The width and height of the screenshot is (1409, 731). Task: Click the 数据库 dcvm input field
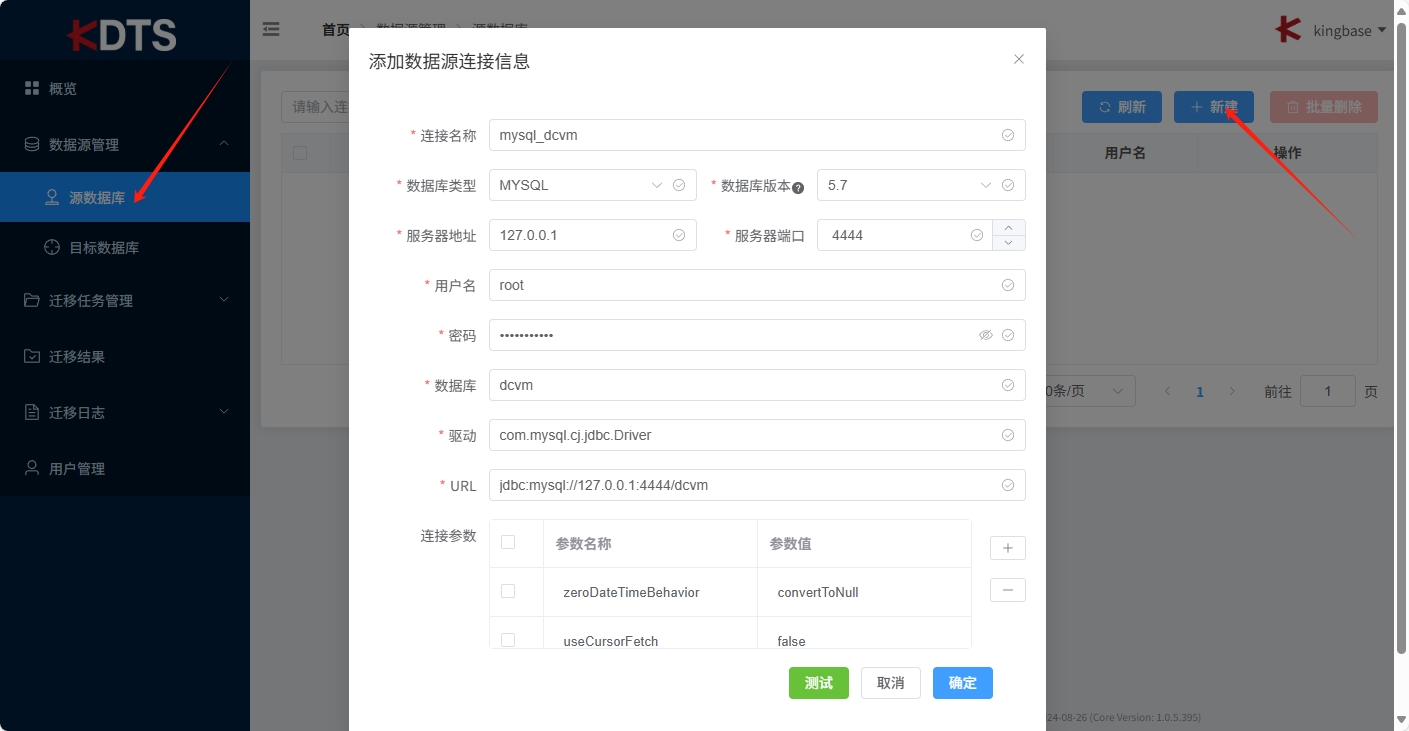click(757, 385)
